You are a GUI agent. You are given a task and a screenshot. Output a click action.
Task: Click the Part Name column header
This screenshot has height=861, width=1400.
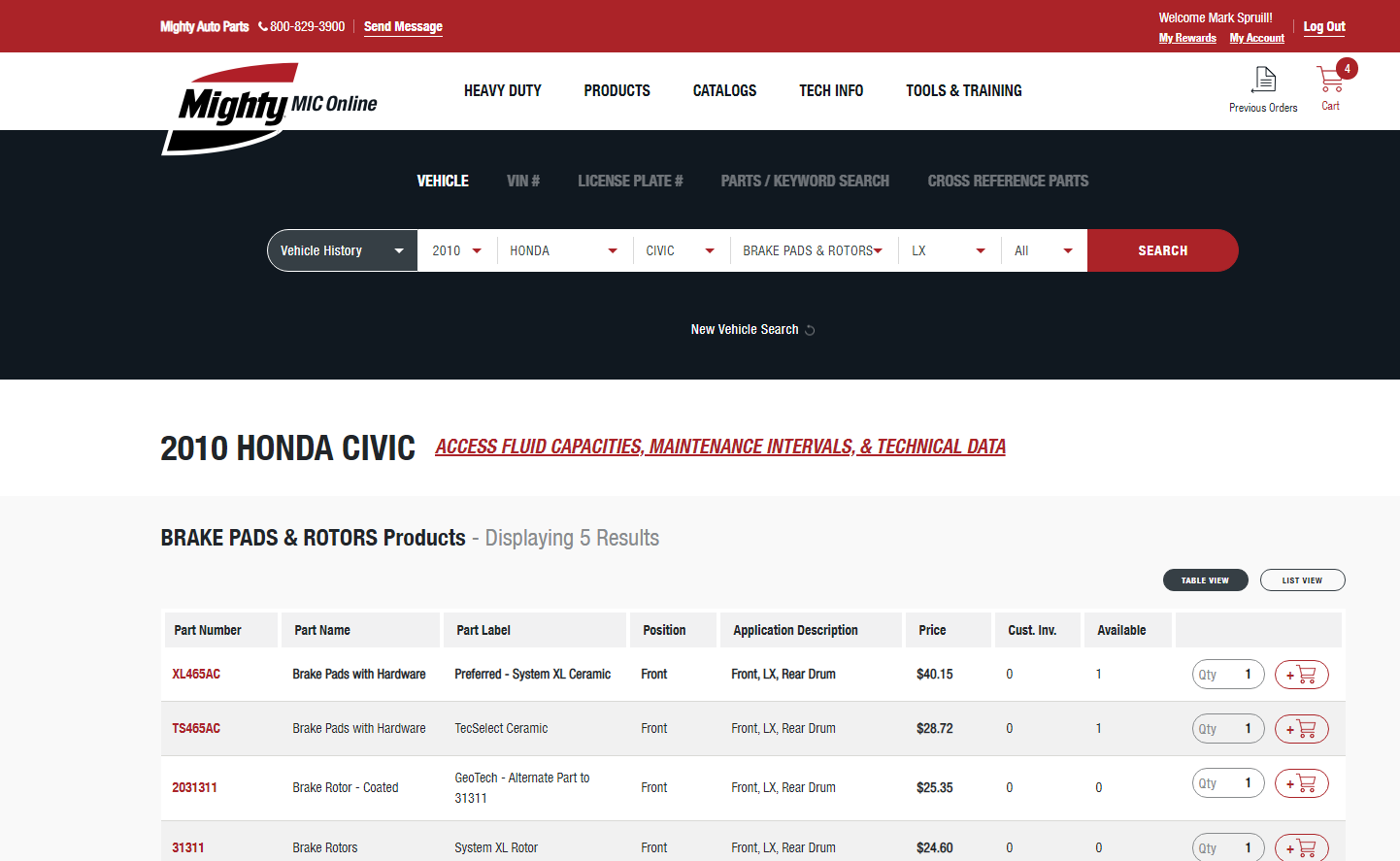pos(362,630)
